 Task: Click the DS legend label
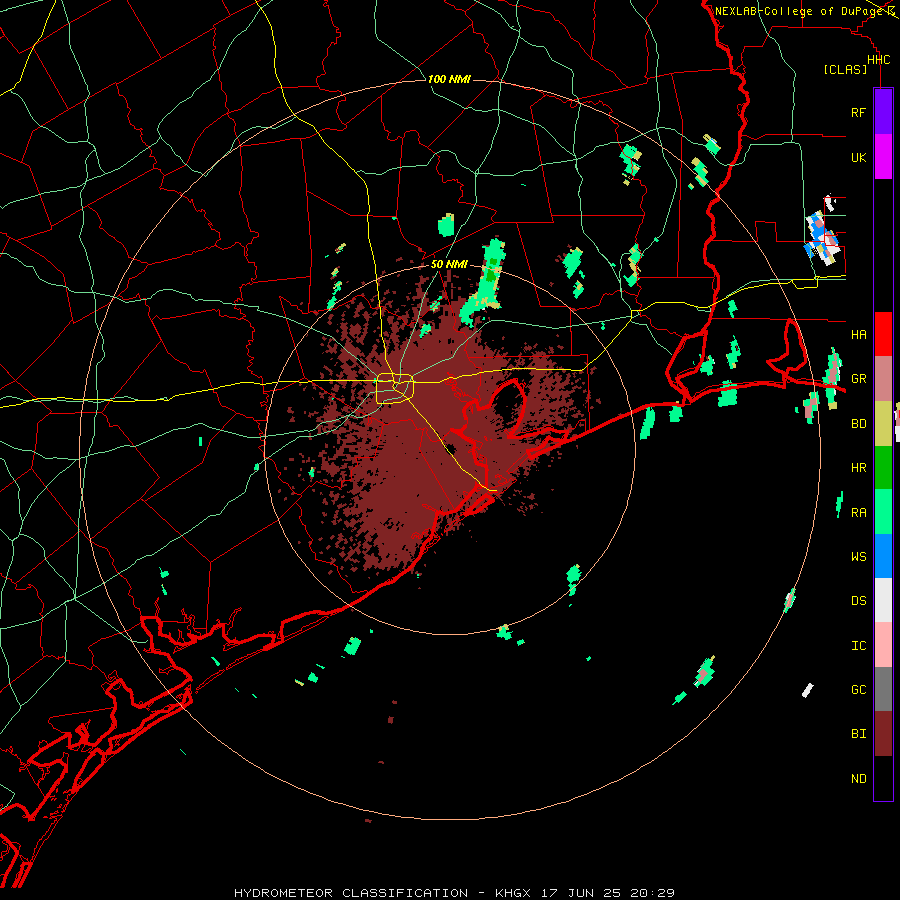858,601
